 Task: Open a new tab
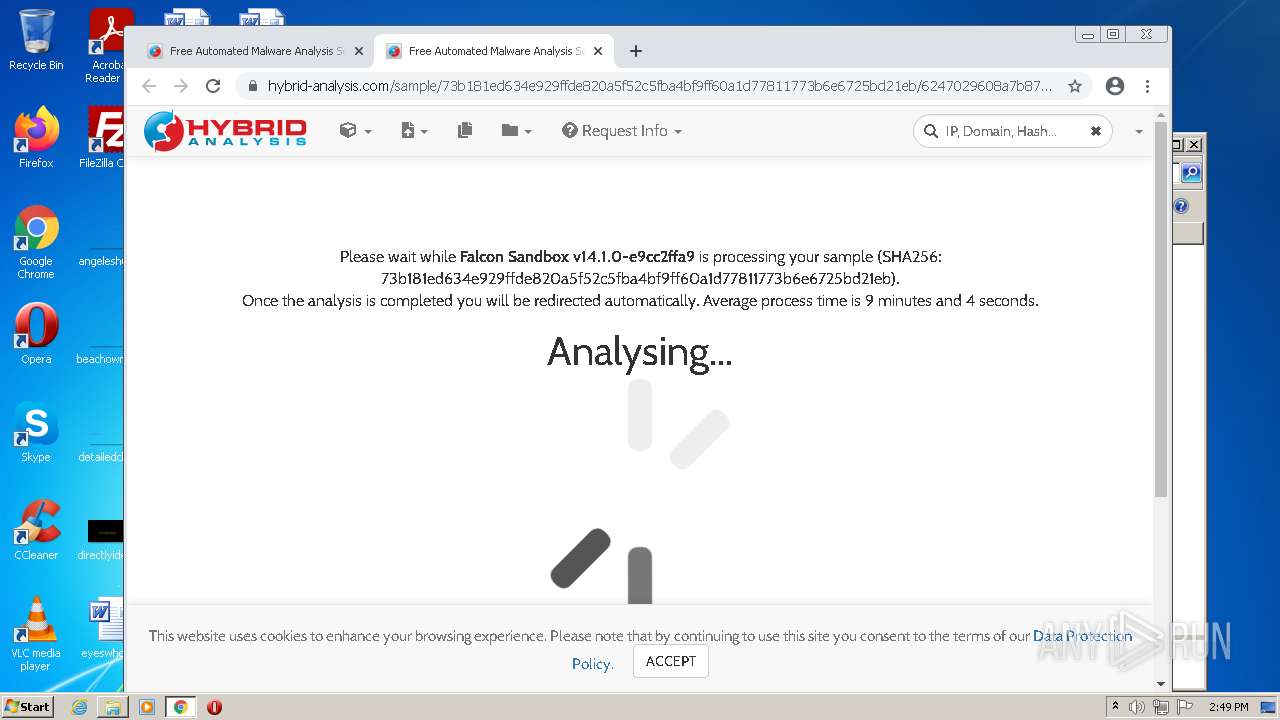point(636,51)
